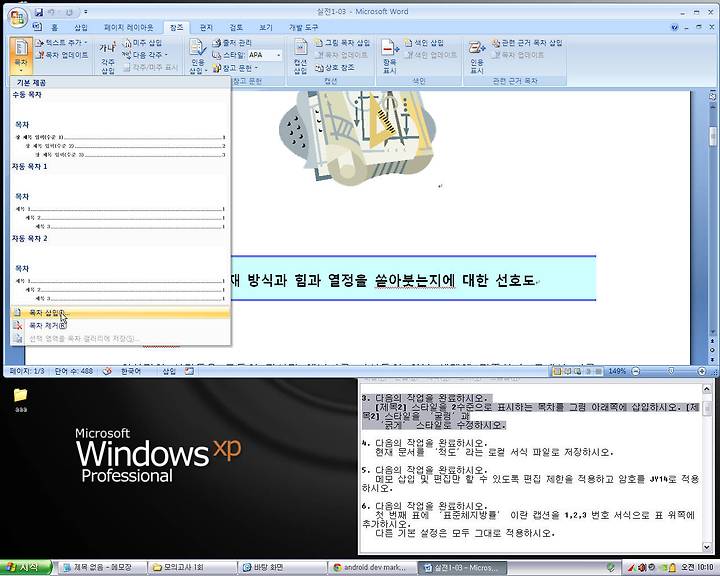Open android dev mark... Chrome taskbar item
This screenshot has height=576, width=720.
coord(372,568)
